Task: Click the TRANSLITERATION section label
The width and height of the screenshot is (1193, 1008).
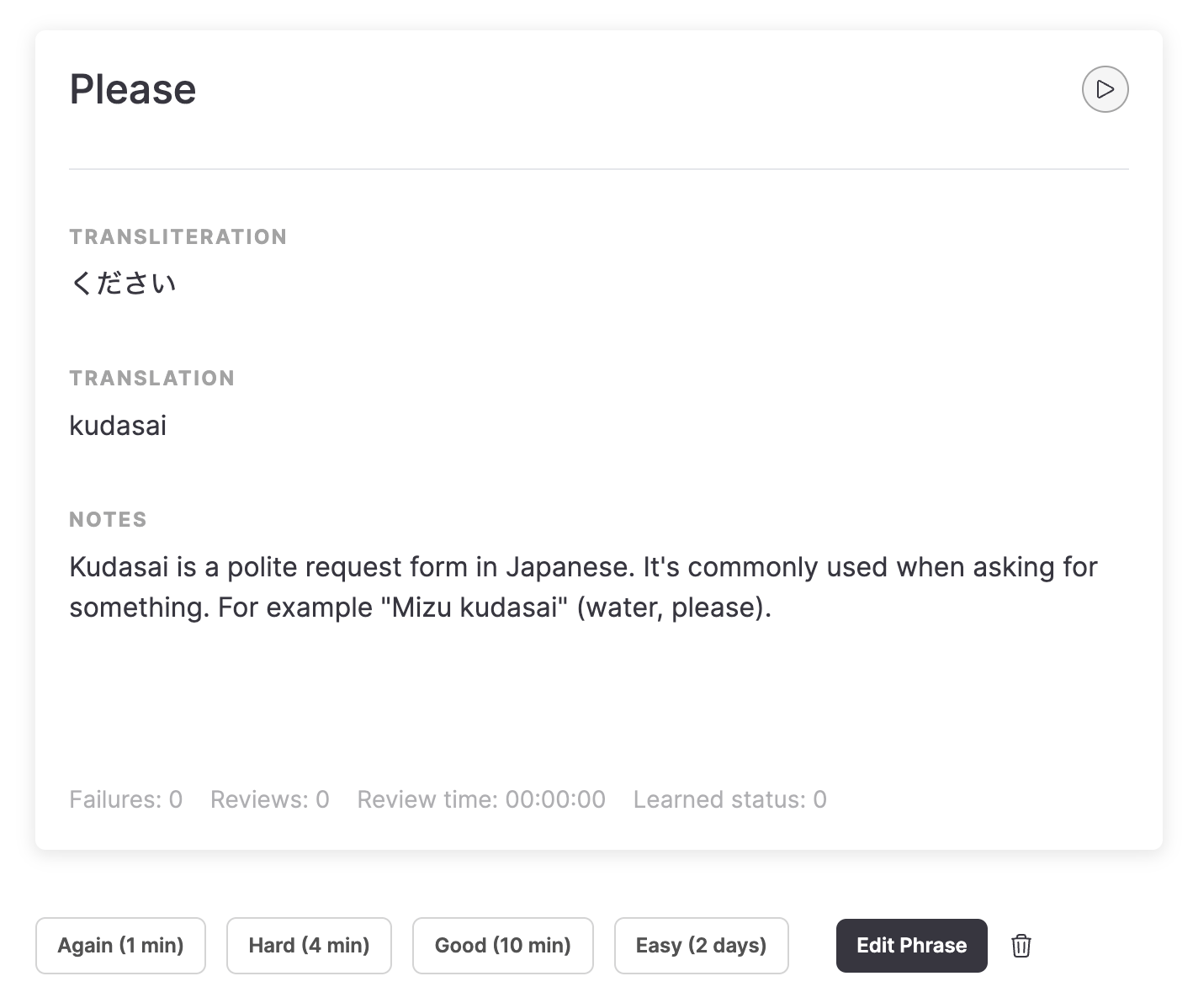Action: 178,237
